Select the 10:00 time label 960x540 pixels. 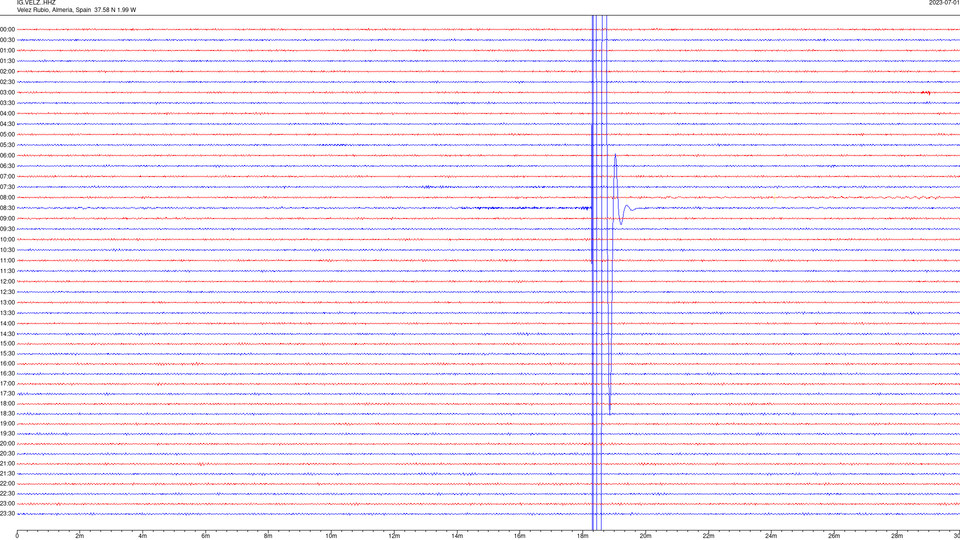(x=7, y=239)
